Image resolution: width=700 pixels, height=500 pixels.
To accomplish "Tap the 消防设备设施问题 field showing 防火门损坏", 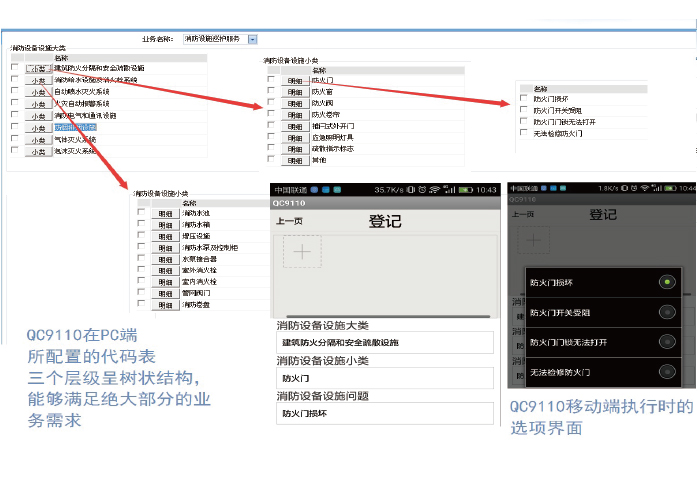I will [x=384, y=412].
